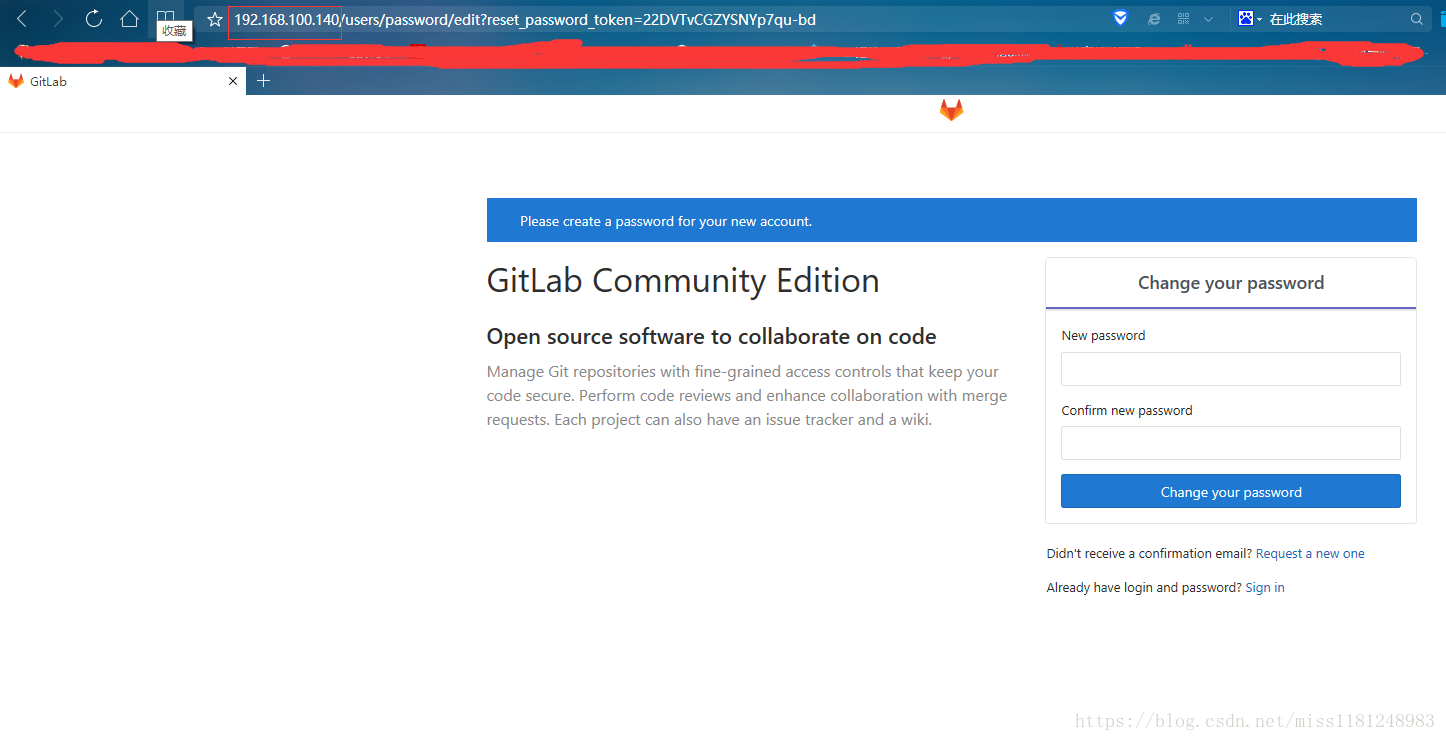
Task: Open the favorites book icon
Action: click(x=165, y=19)
